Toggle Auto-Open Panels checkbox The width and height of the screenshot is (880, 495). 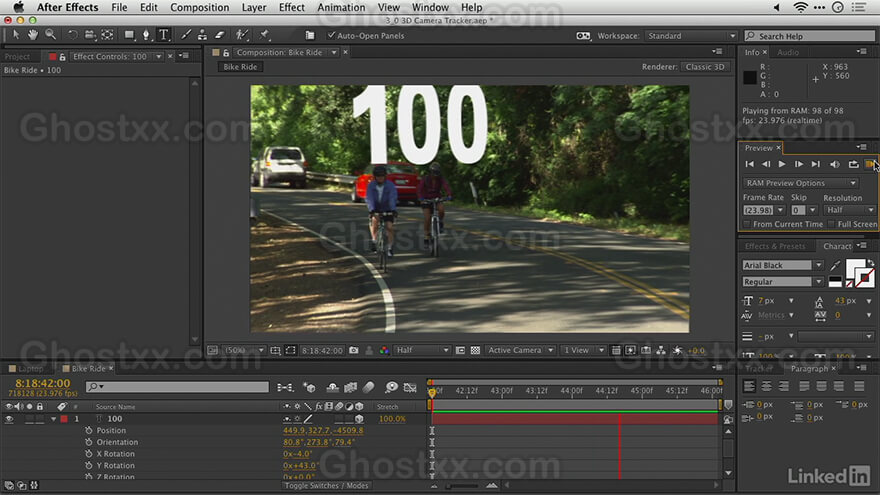(x=331, y=35)
